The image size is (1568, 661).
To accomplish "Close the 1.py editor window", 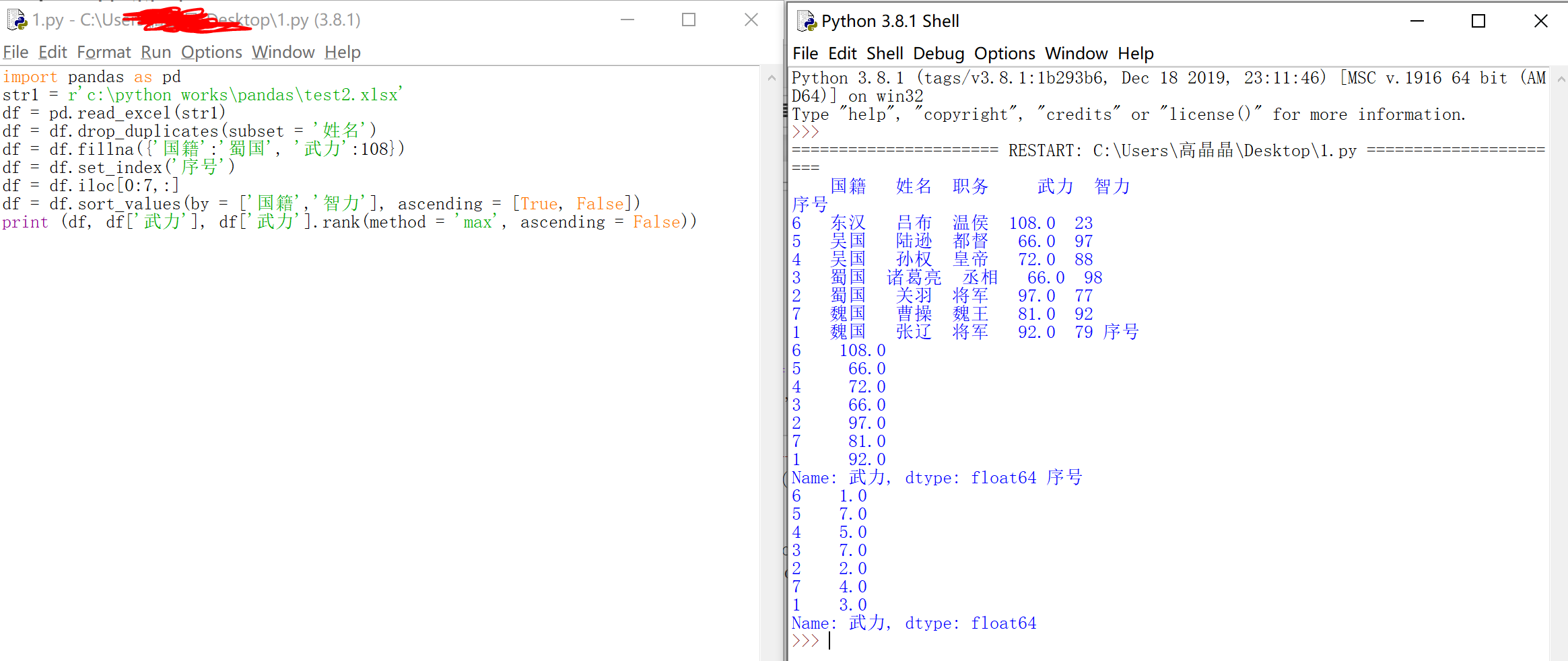I will click(x=751, y=20).
